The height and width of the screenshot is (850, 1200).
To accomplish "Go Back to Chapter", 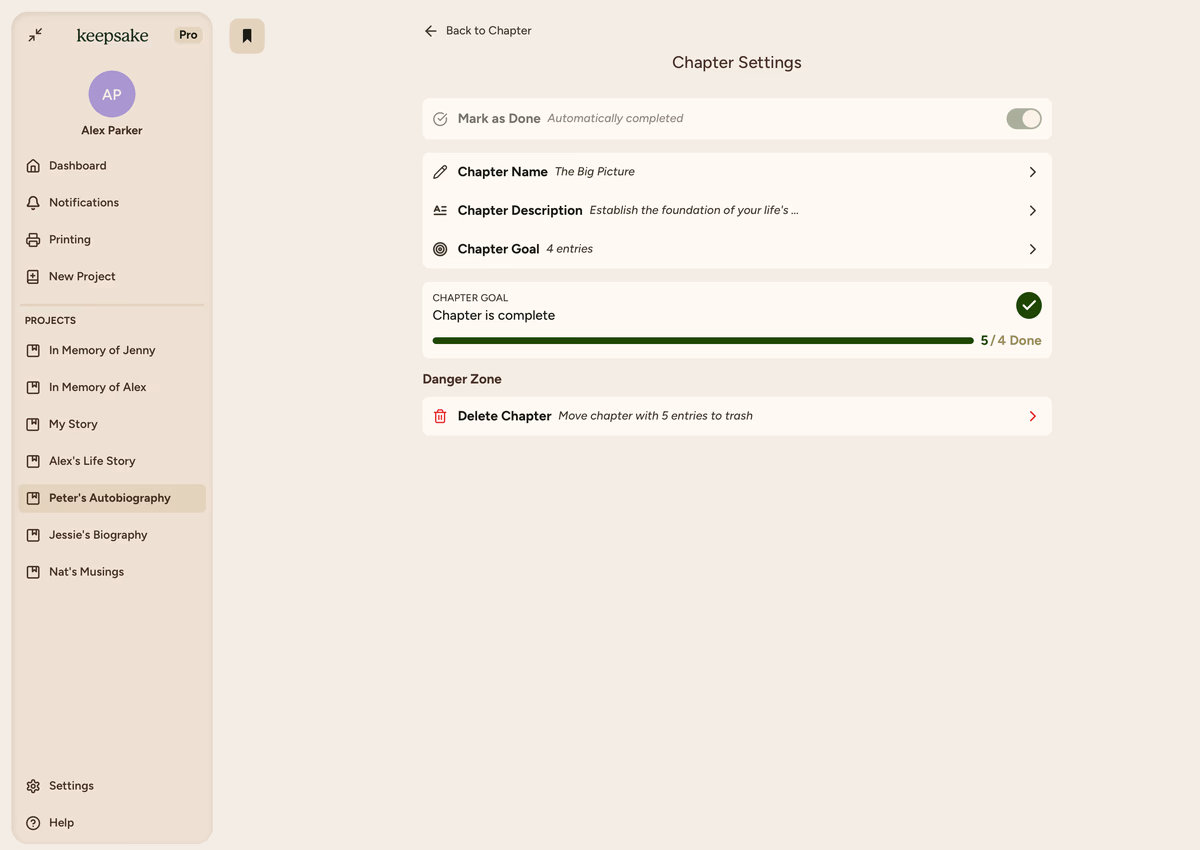I will point(478,31).
